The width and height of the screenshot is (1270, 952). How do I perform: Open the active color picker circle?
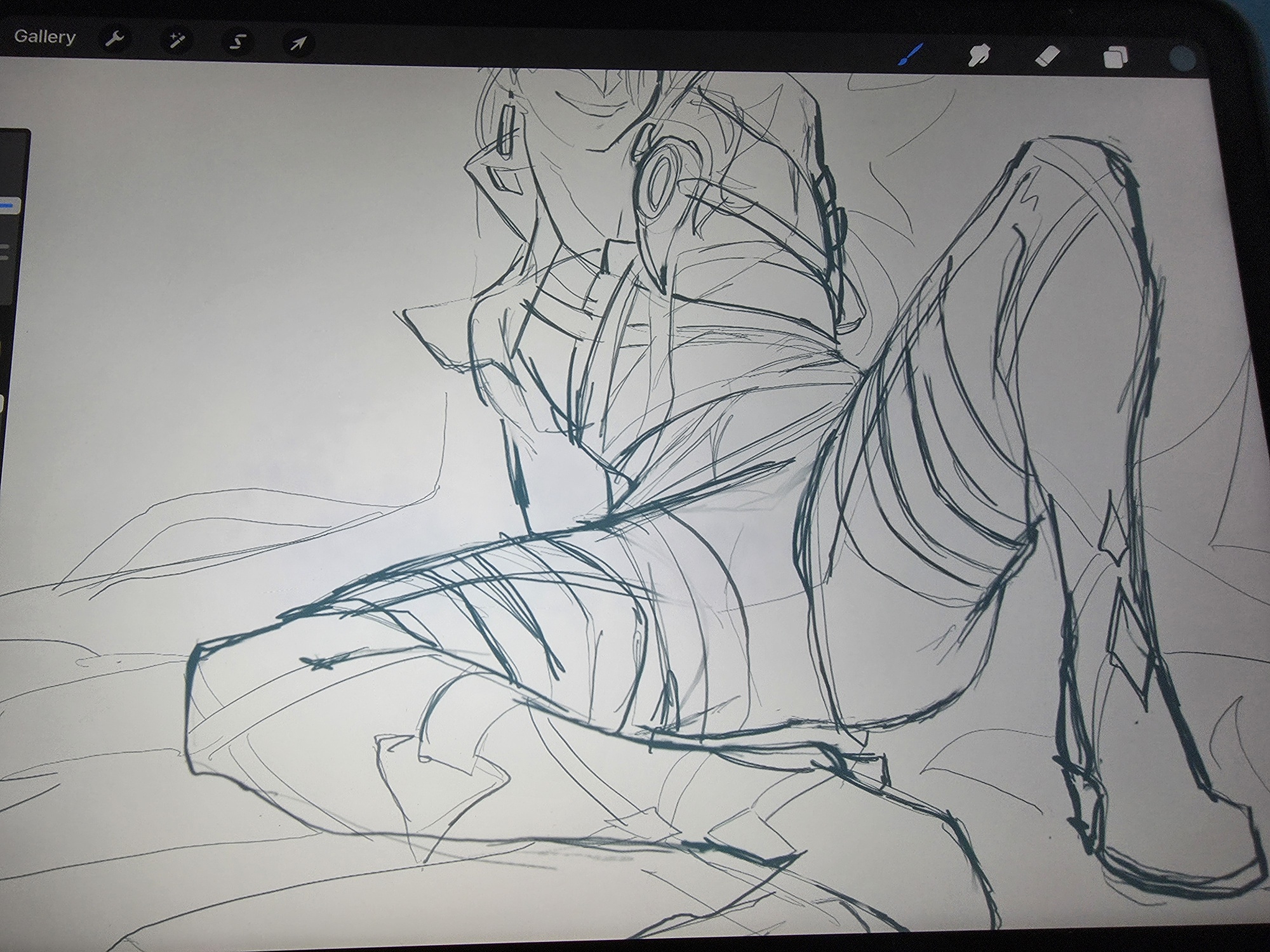pyautogui.click(x=1182, y=60)
